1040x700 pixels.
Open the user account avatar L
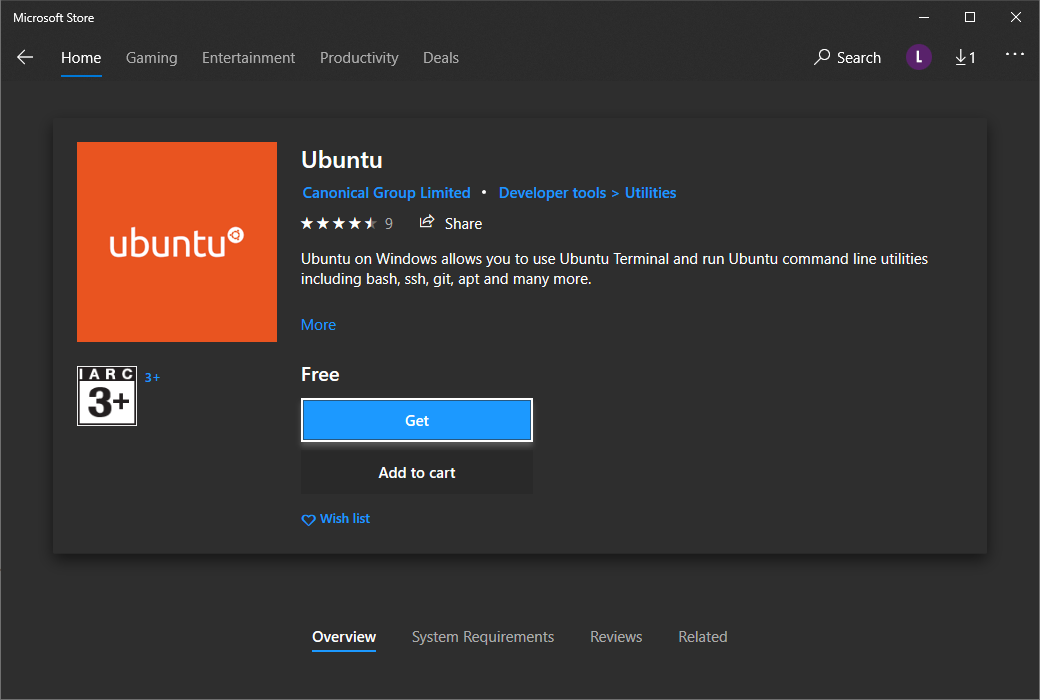(918, 57)
